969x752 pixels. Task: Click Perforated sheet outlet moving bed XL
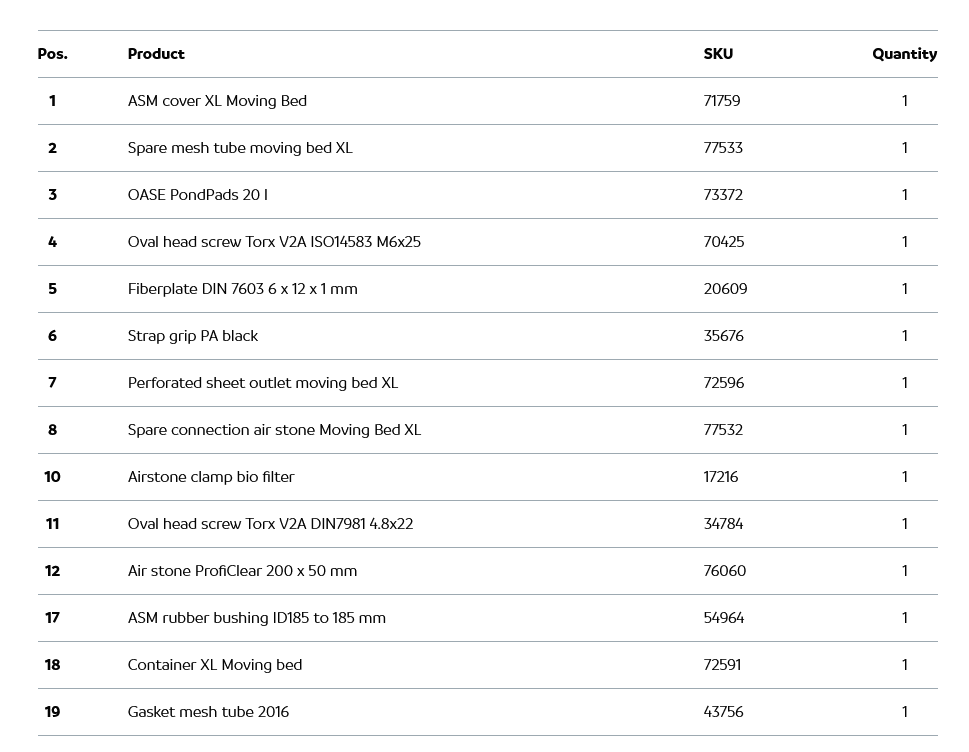pyautogui.click(x=263, y=383)
